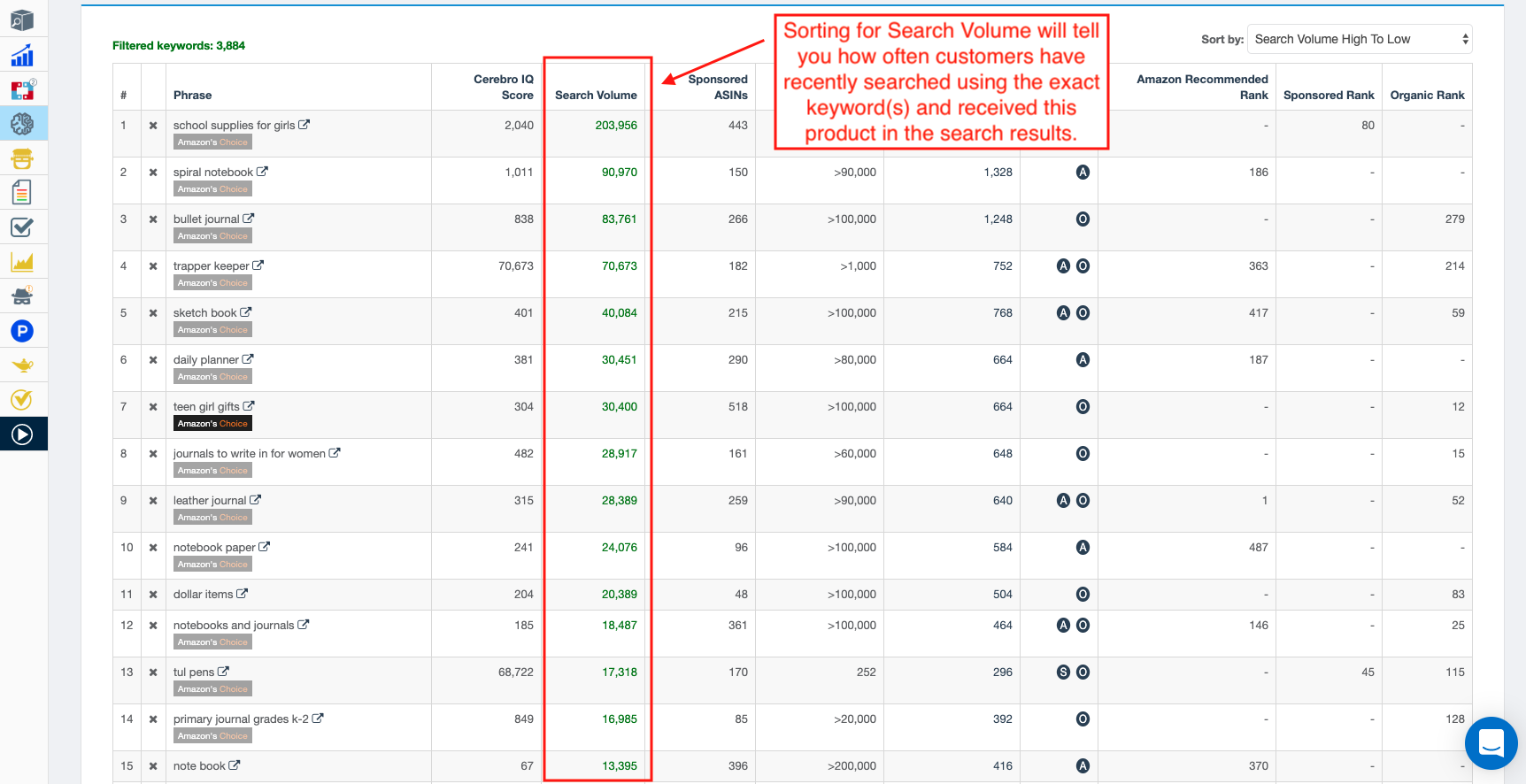Sort by Amazon Recommended Rank header
The width and height of the screenshot is (1526, 784).
(x=1202, y=88)
